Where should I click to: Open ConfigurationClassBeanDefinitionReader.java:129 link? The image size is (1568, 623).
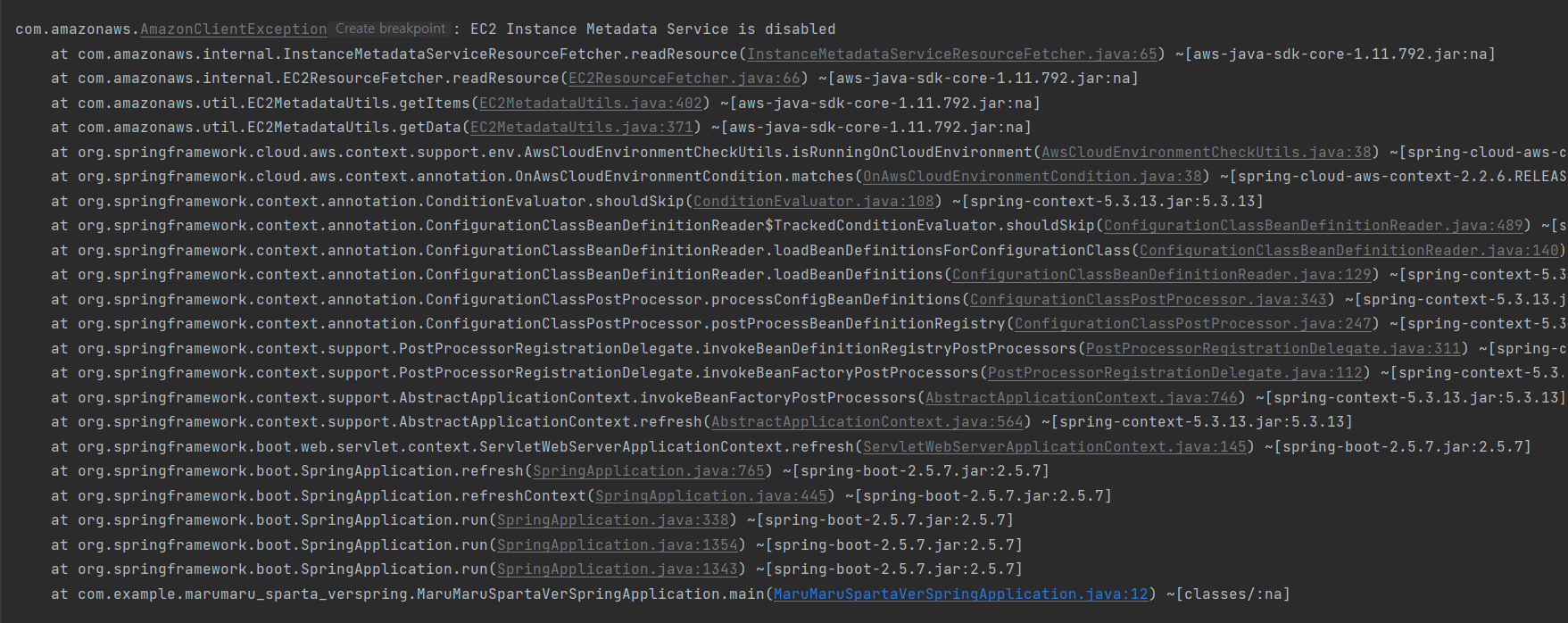(x=1162, y=275)
